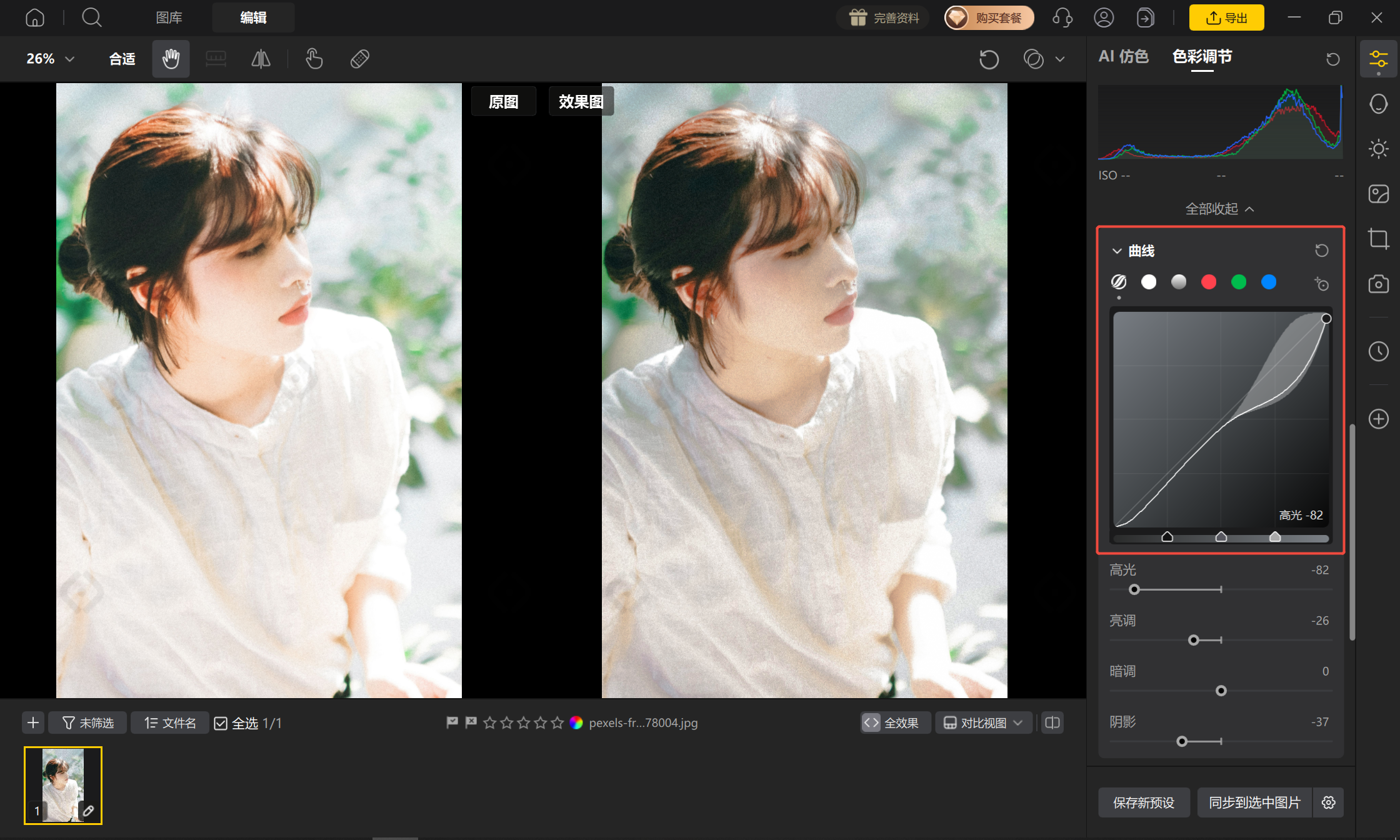The height and width of the screenshot is (840, 1400).
Task: Click the 导出 export button
Action: [x=1226, y=17]
